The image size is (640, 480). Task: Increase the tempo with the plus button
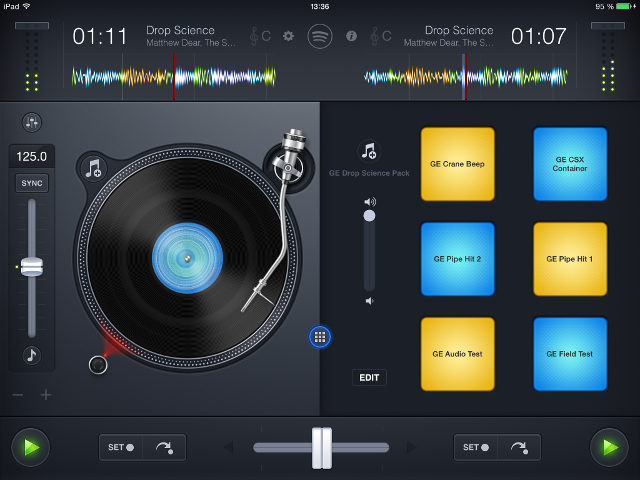[x=46, y=395]
